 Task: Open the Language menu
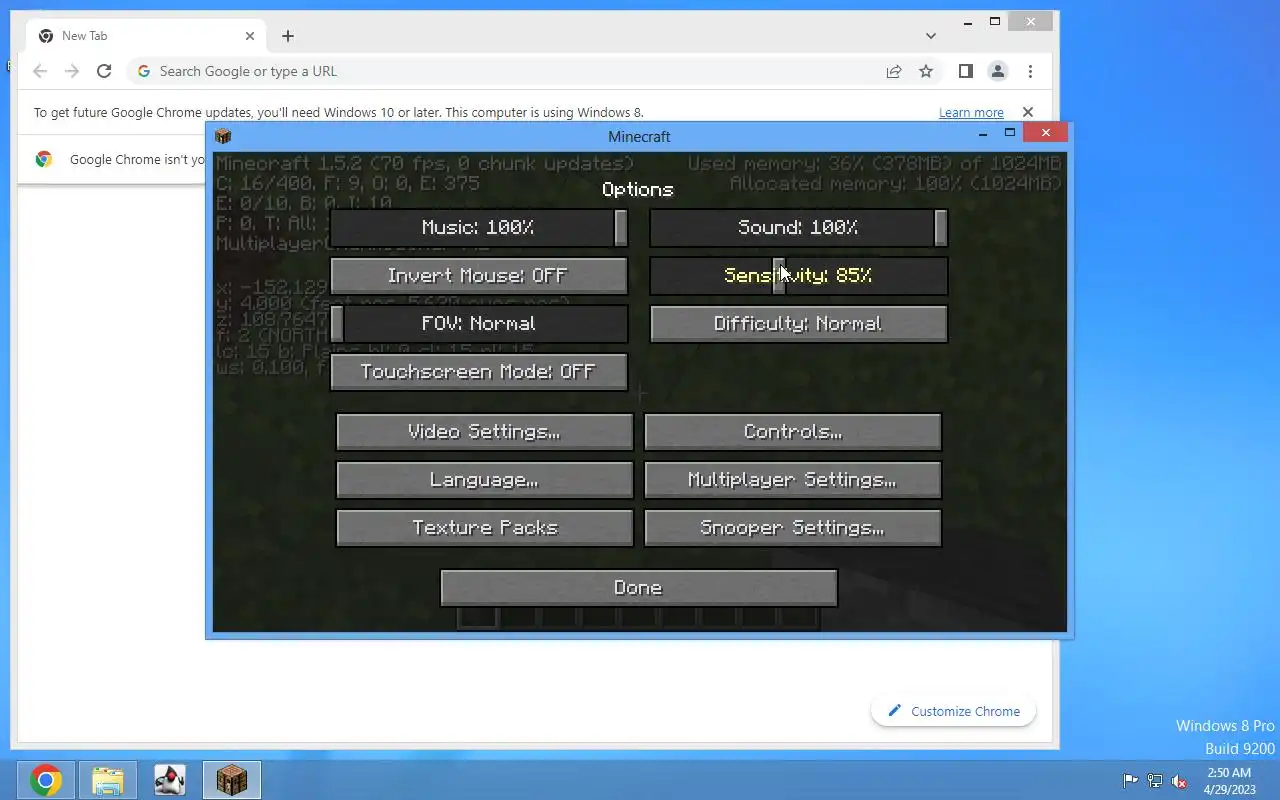[484, 479]
